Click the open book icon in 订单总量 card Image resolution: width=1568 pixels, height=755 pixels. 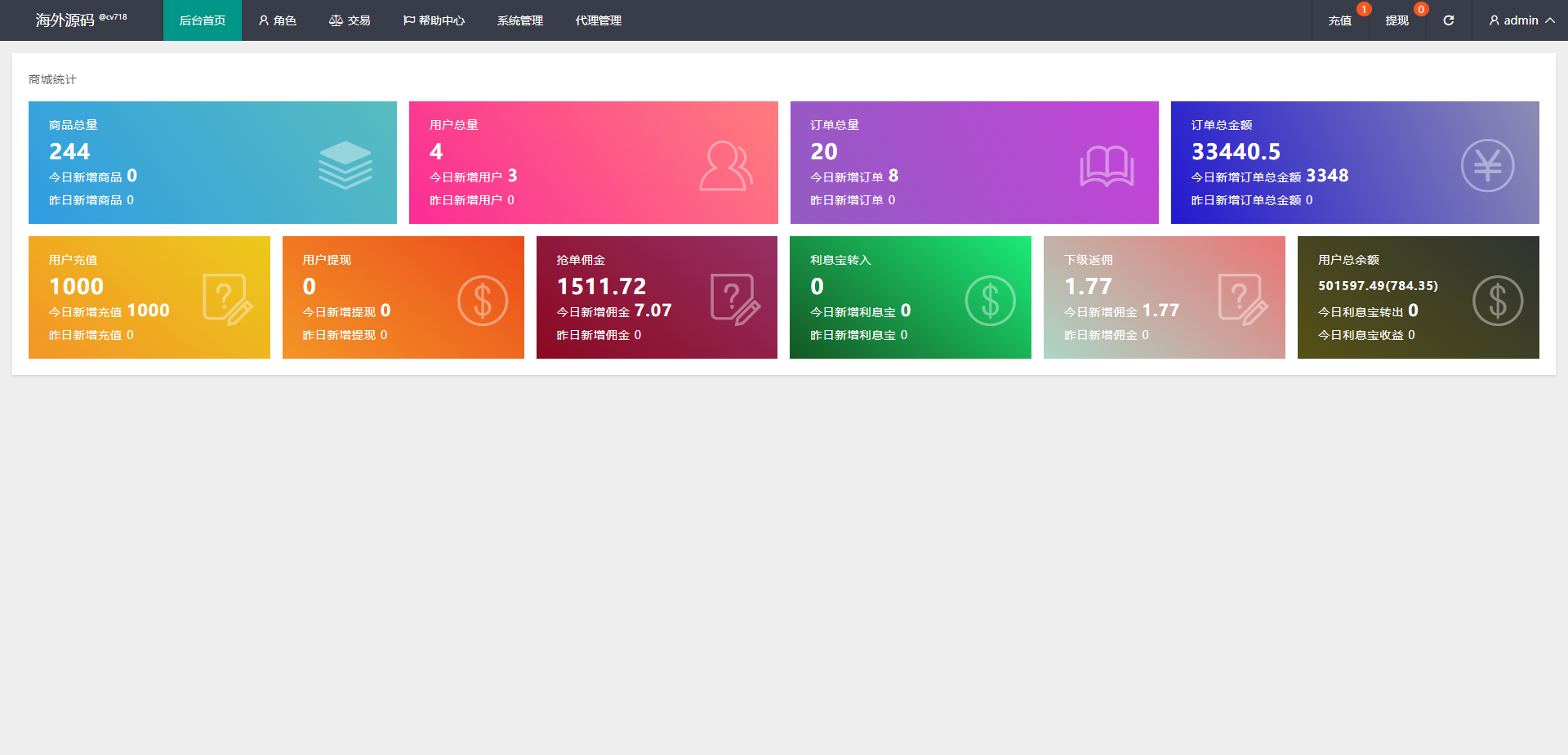coord(1107,166)
